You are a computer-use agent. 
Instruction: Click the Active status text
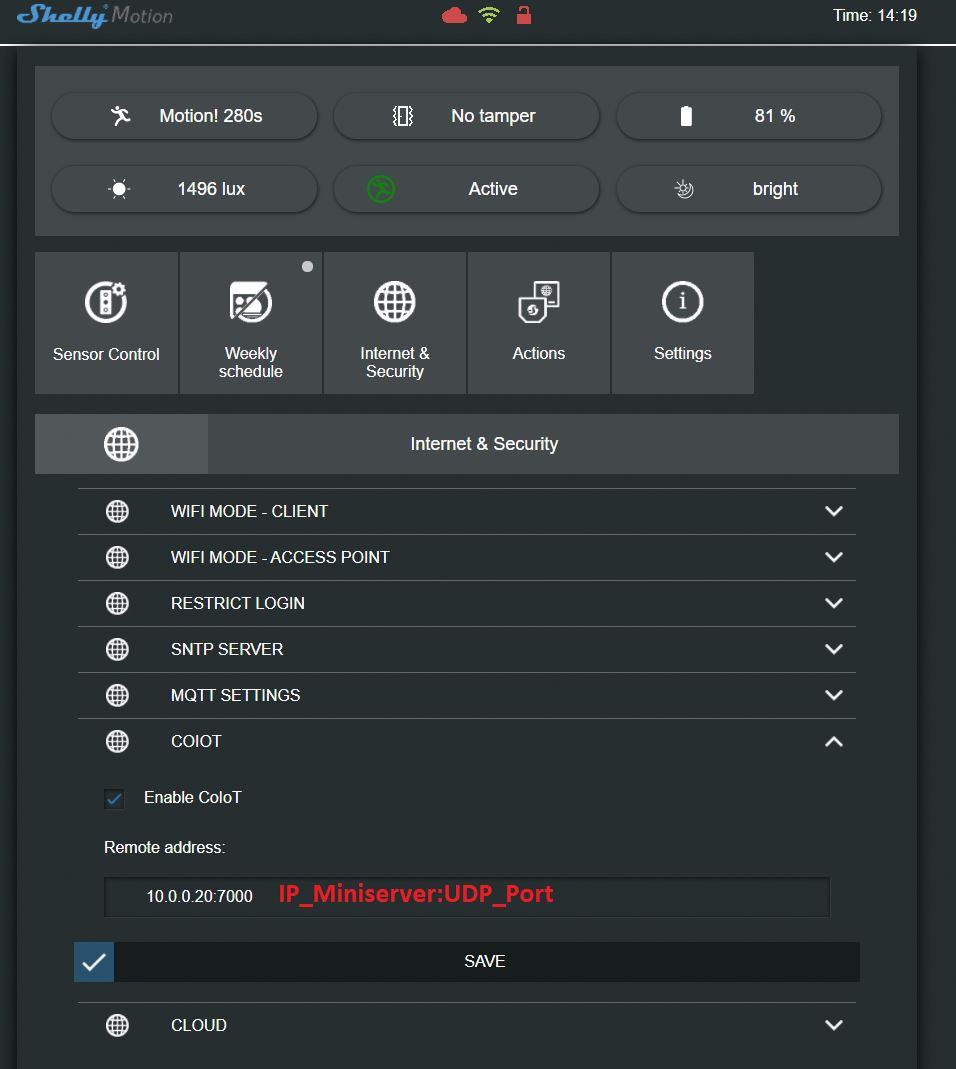(493, 189)
